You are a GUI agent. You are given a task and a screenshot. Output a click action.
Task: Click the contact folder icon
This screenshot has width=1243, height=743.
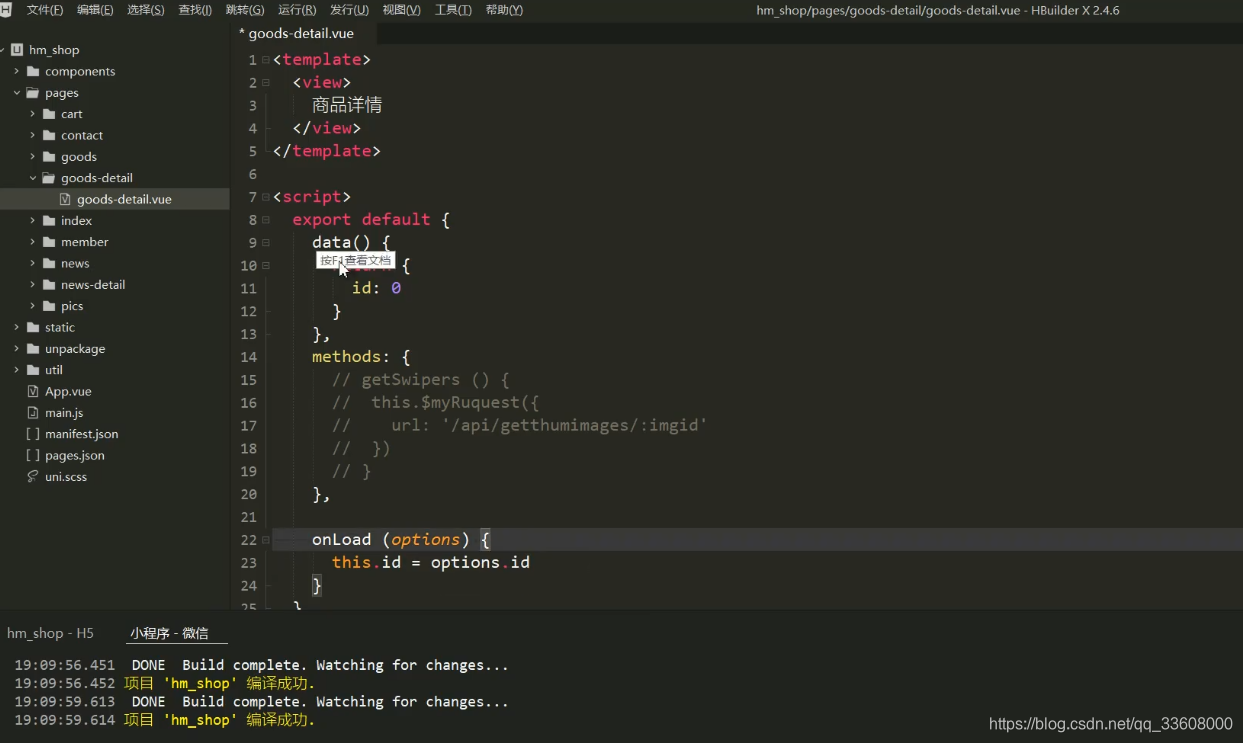(x=49, y=135)
